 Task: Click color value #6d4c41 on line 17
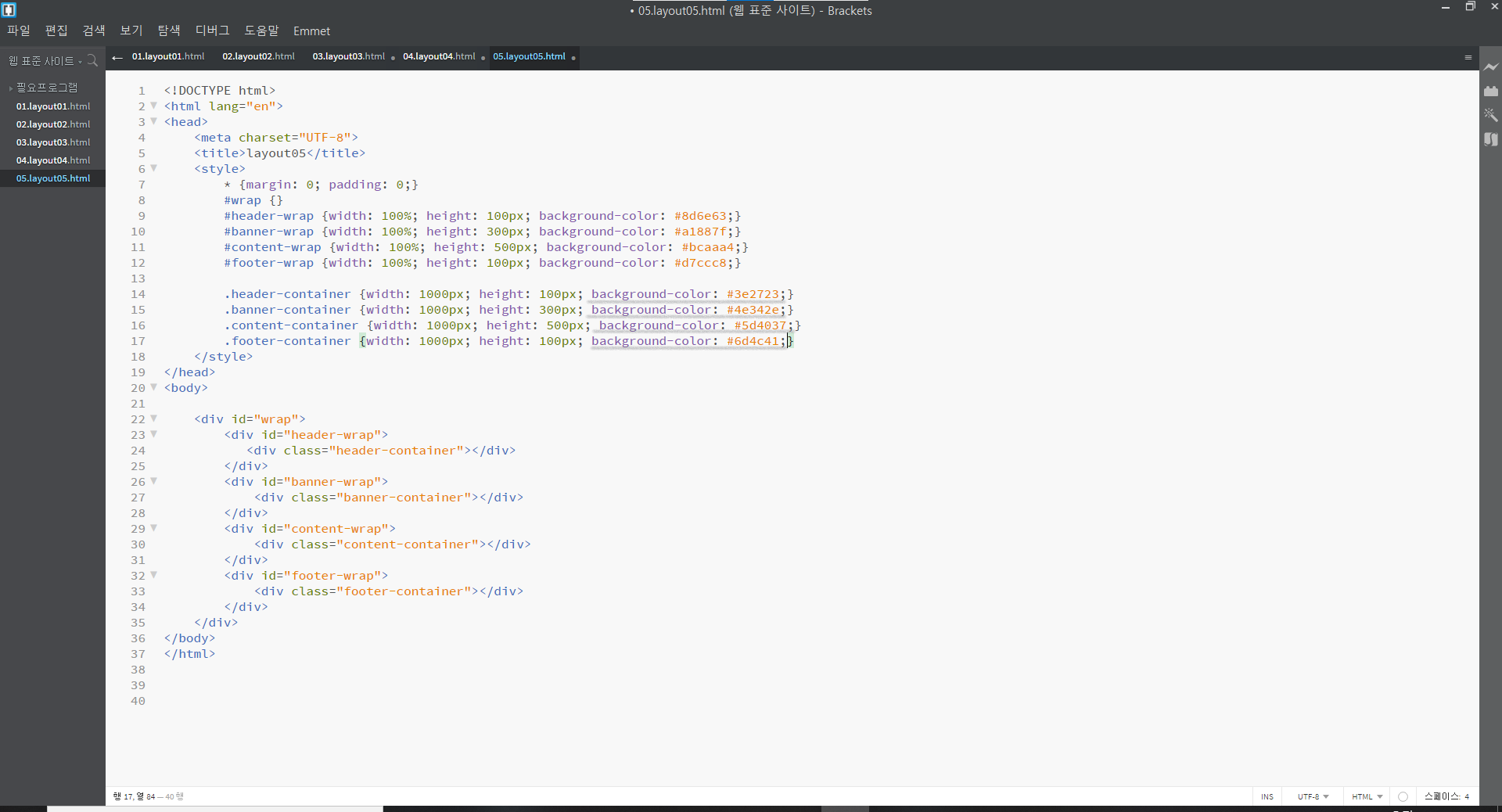click(753, 341)
